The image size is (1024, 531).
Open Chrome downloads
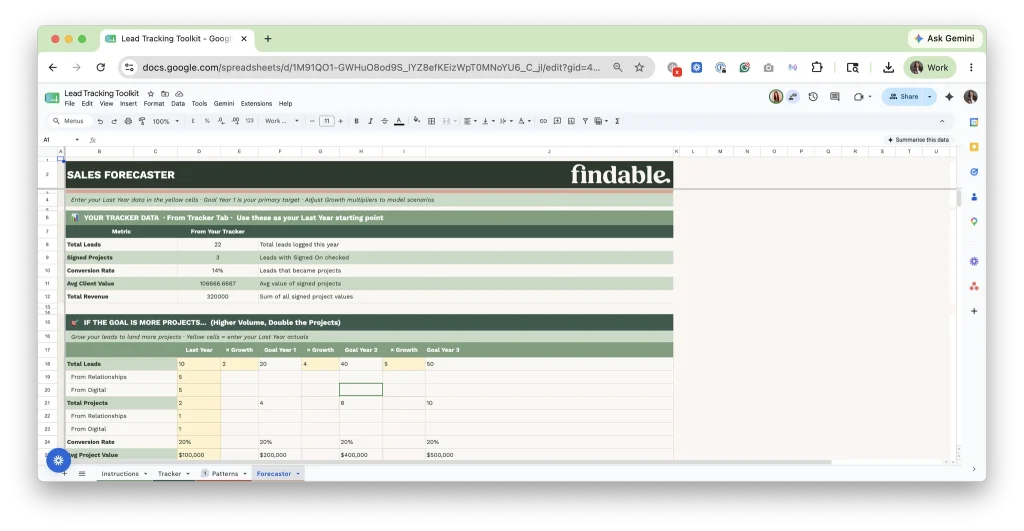coord(888,67)
